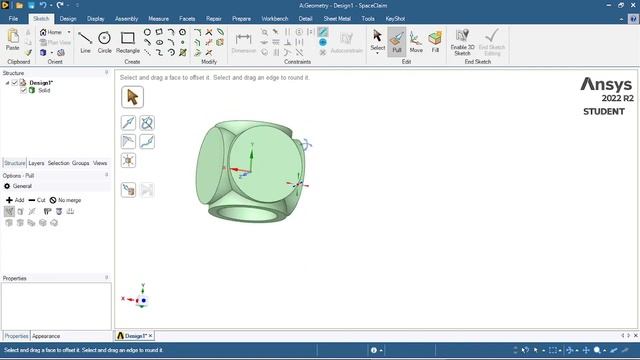This screenshot has width=640, height=360.
Task: Open the Groups panel tab
Action: click(80, 163)
